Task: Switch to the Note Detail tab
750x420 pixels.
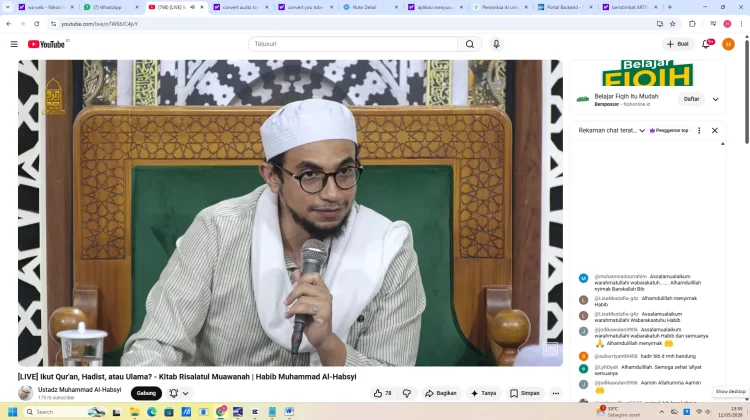Action: (368, 7)
